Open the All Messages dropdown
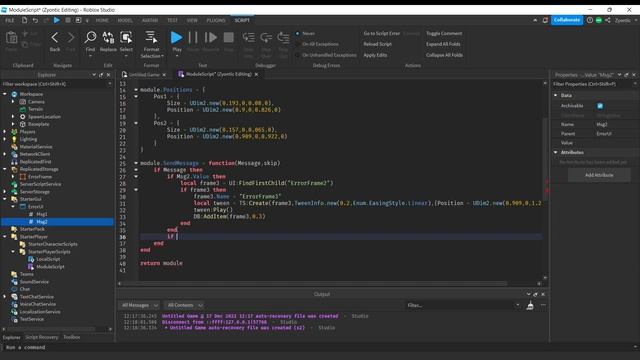This screenshot has width=640, height=360. tap(139, 305)
